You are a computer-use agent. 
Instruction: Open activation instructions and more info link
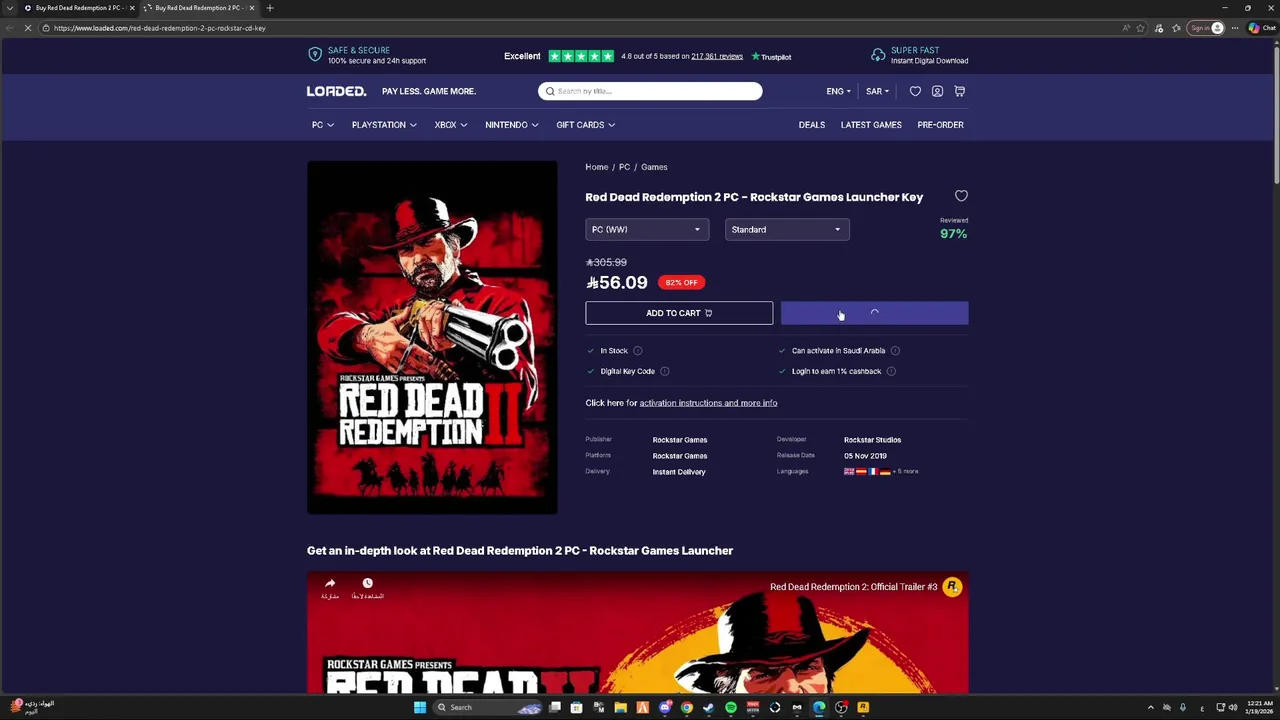point(708,403)
